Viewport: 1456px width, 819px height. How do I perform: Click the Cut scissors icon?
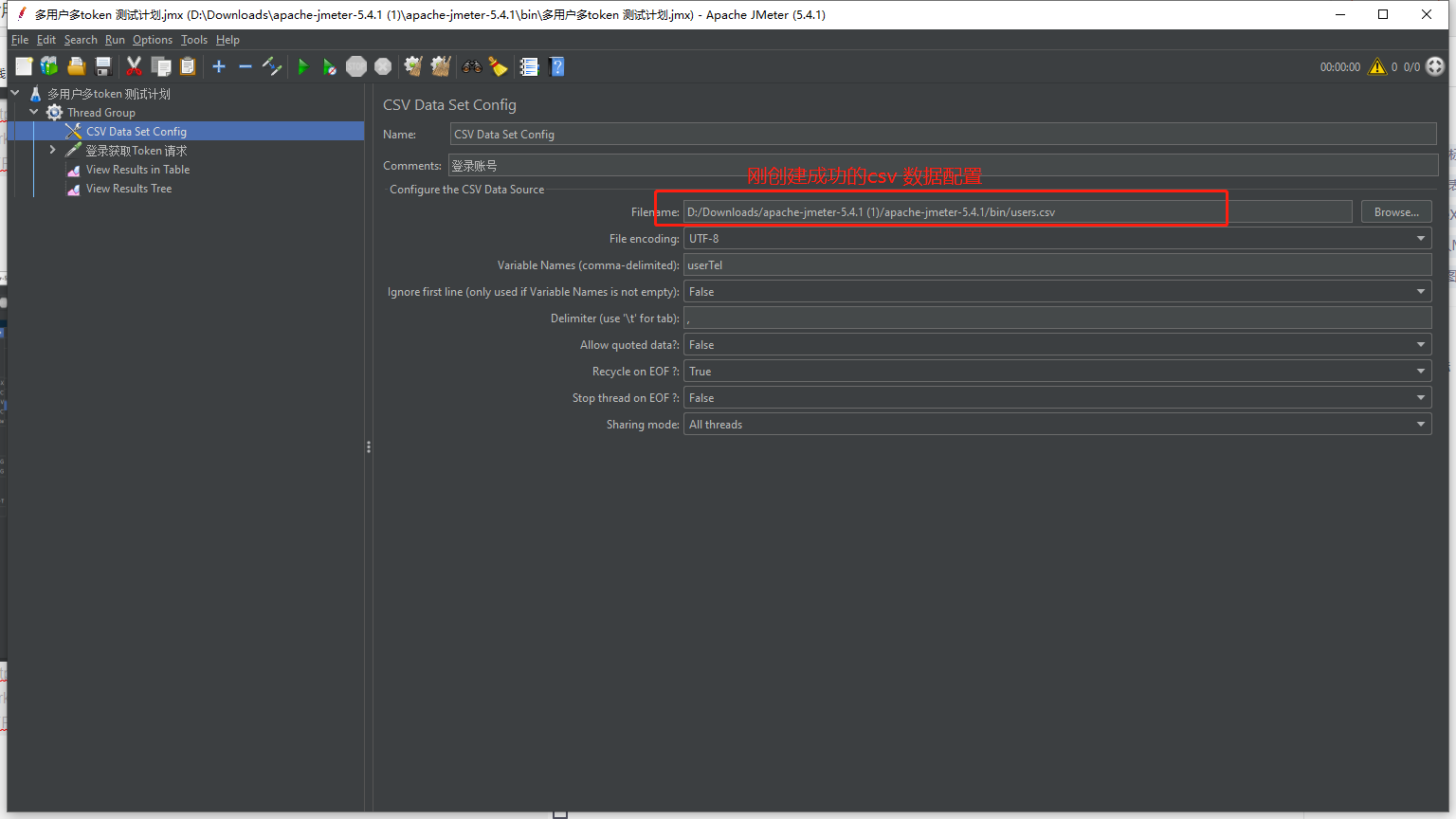point(134,66)
